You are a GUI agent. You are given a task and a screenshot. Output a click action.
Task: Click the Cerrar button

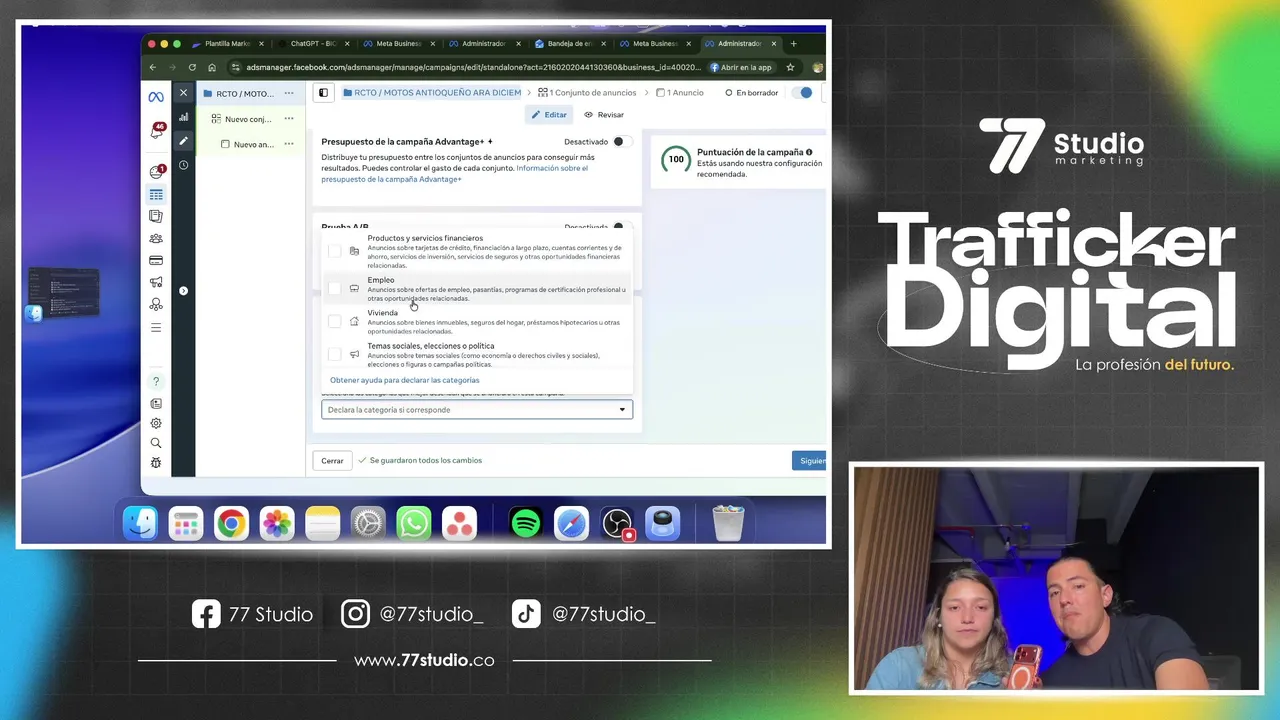point(332,461)
